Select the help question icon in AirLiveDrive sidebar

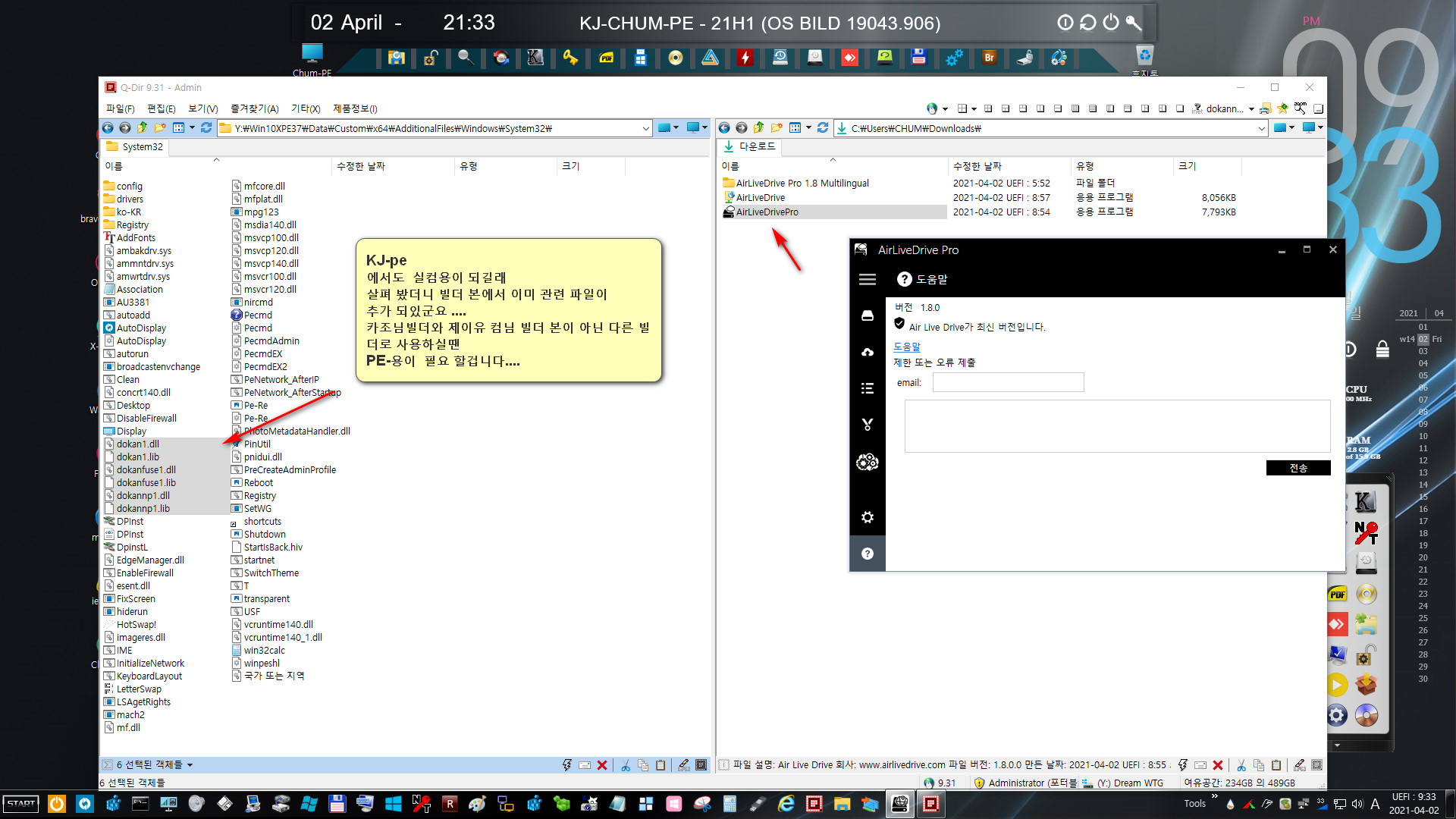(x=868, y=554)
